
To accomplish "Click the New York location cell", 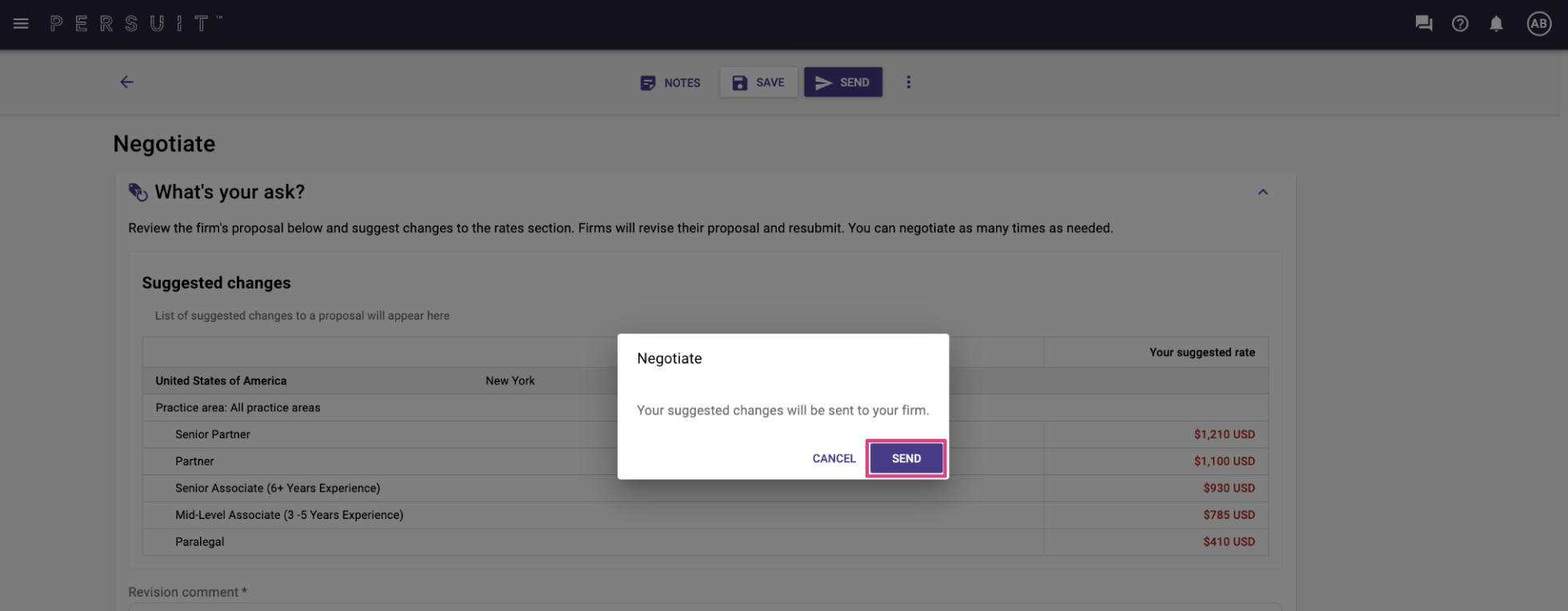I will pos(510,381).
